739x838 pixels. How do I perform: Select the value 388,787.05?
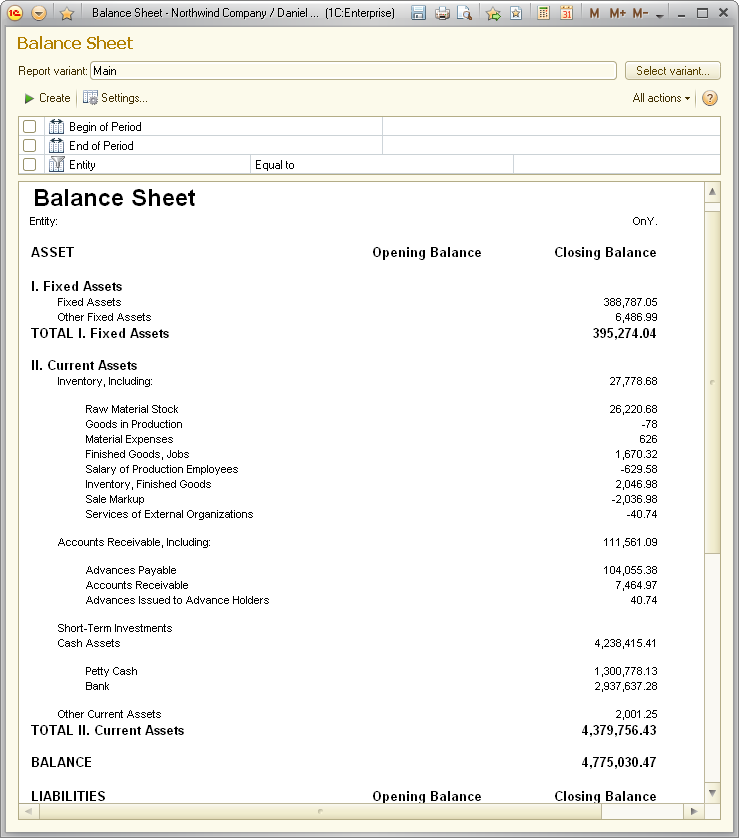click(630, 302)
